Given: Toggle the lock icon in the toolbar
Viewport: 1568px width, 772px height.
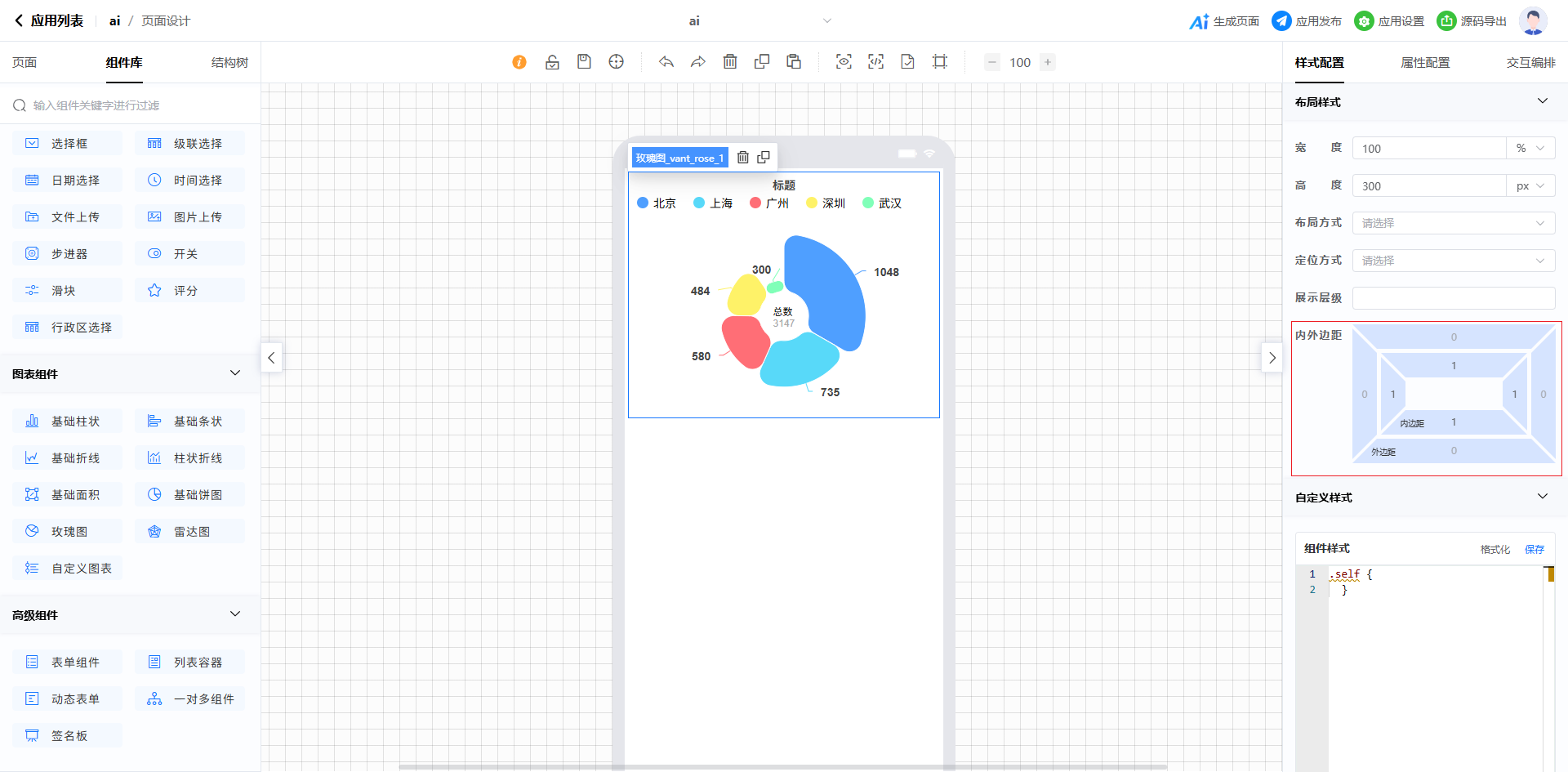Looking at the screenshot, I should point(552,62).
